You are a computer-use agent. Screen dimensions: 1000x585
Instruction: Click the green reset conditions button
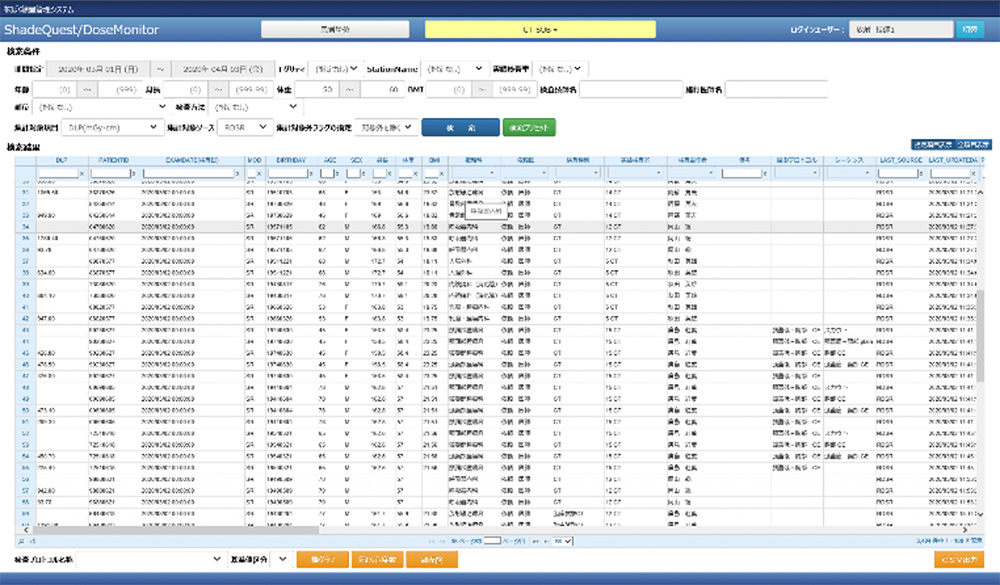[x=529, y=128]
